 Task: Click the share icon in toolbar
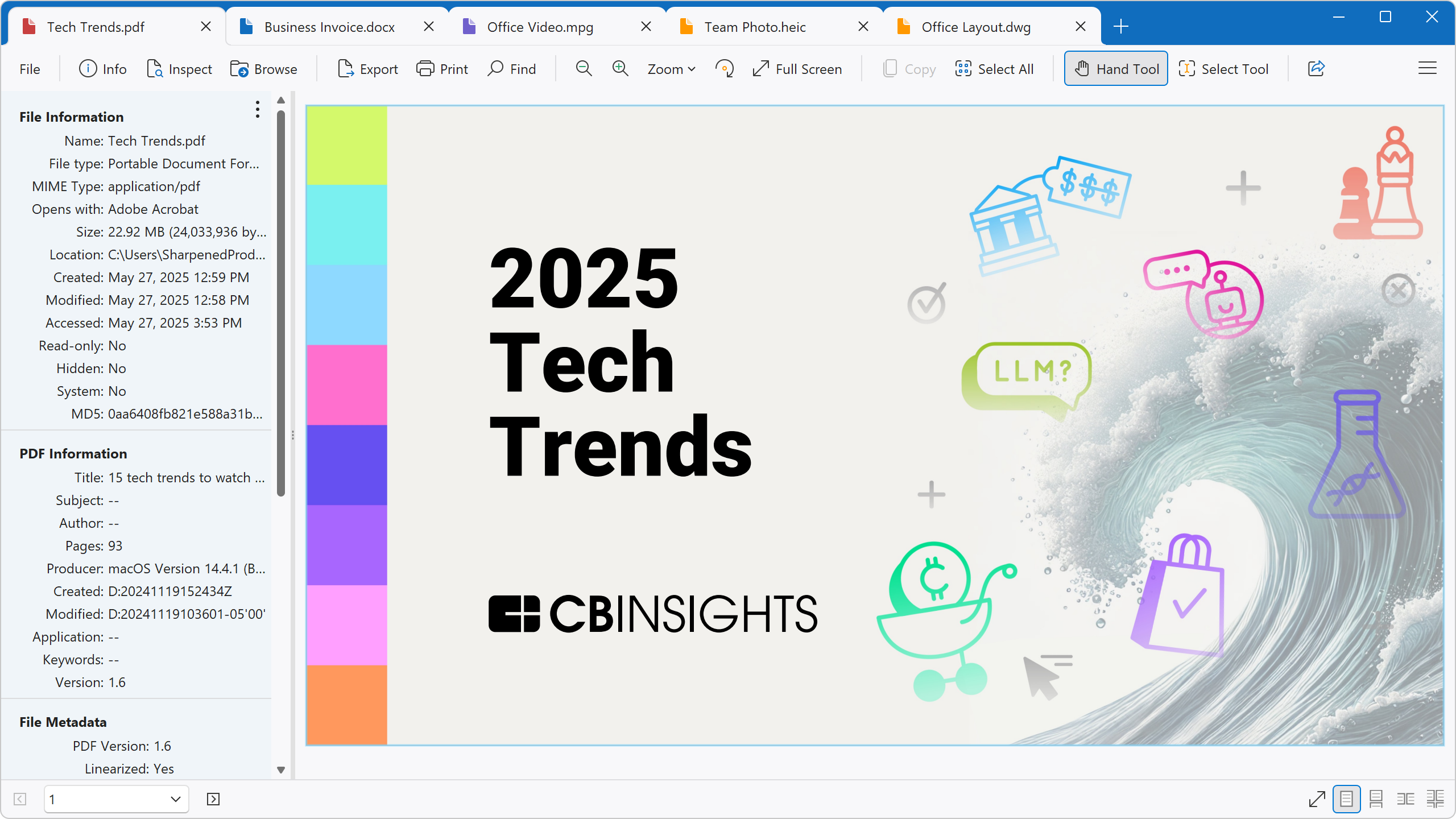click(1316, 69)
